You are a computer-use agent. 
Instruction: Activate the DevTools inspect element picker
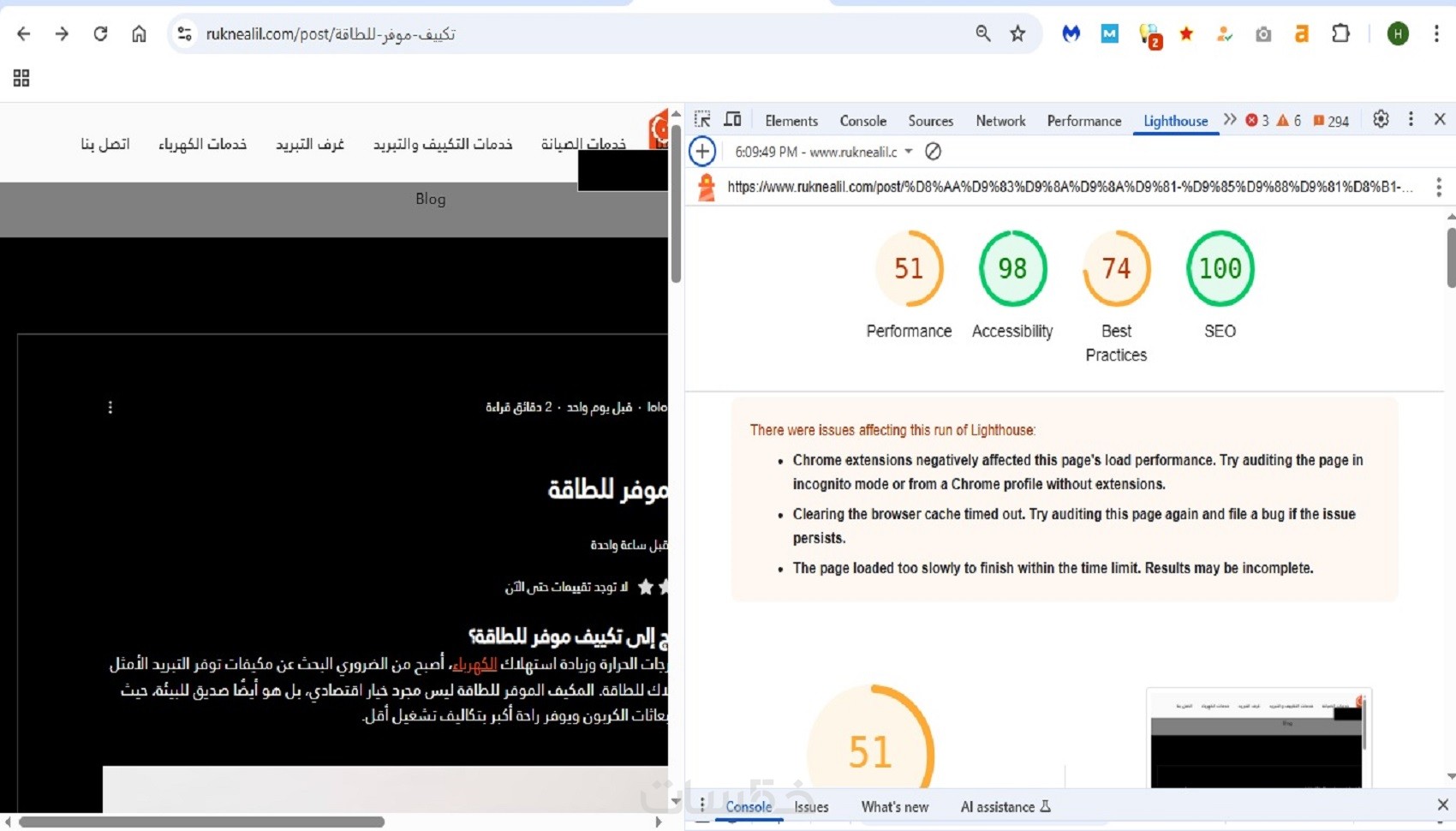pos(702,119)
